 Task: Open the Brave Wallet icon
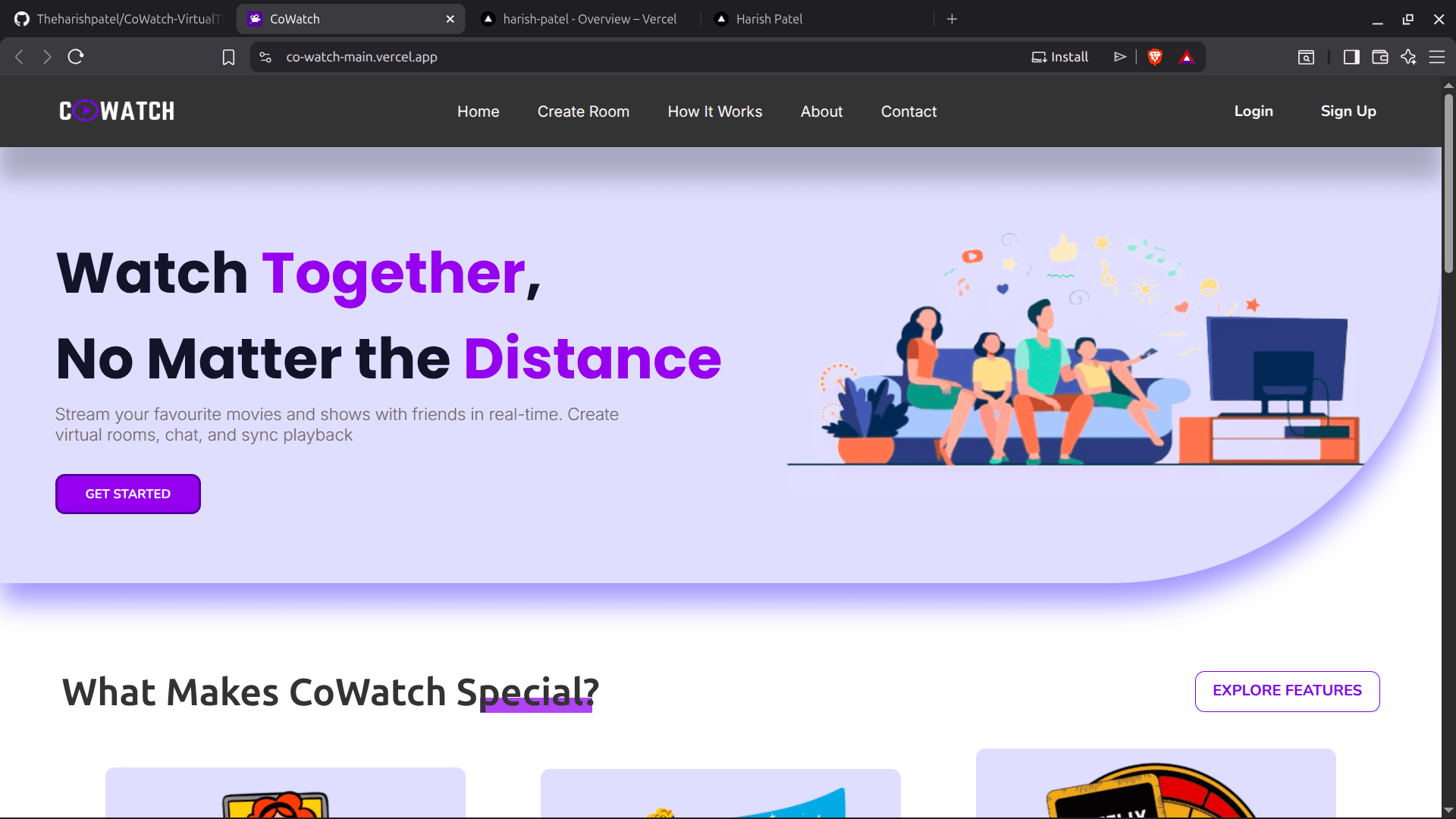point(1380,57)
